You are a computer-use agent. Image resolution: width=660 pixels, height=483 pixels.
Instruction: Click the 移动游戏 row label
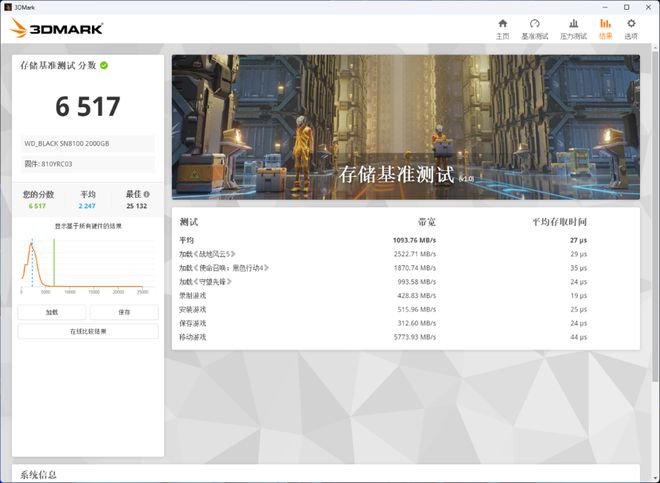point(192,337)
